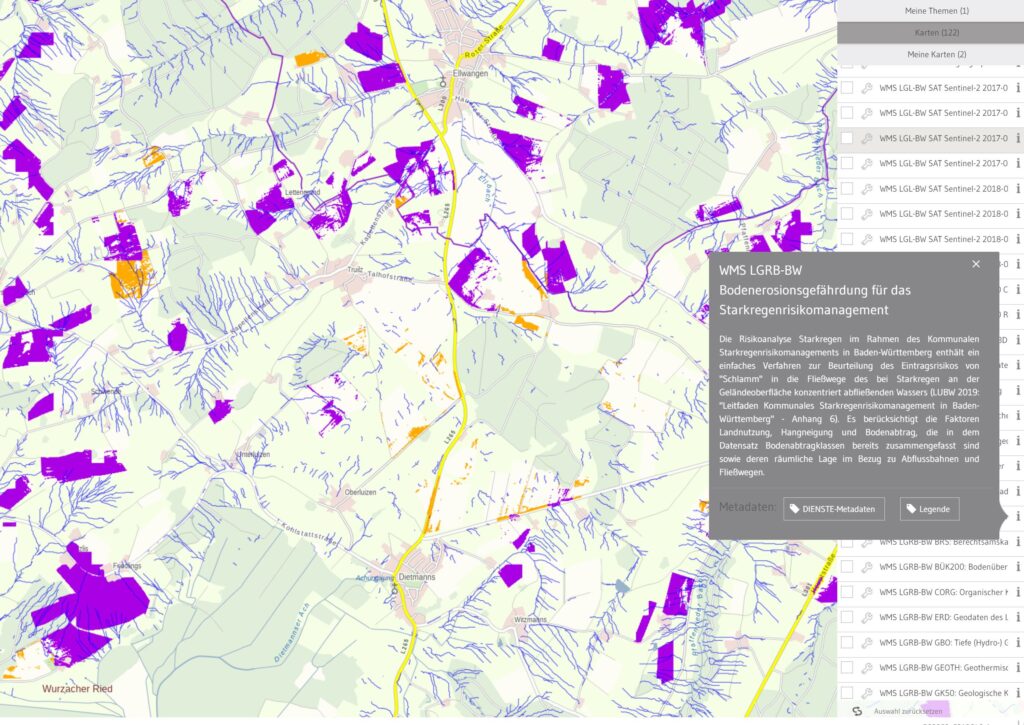View info for GBO Tiefe layer

click(x=1018, y=642)
